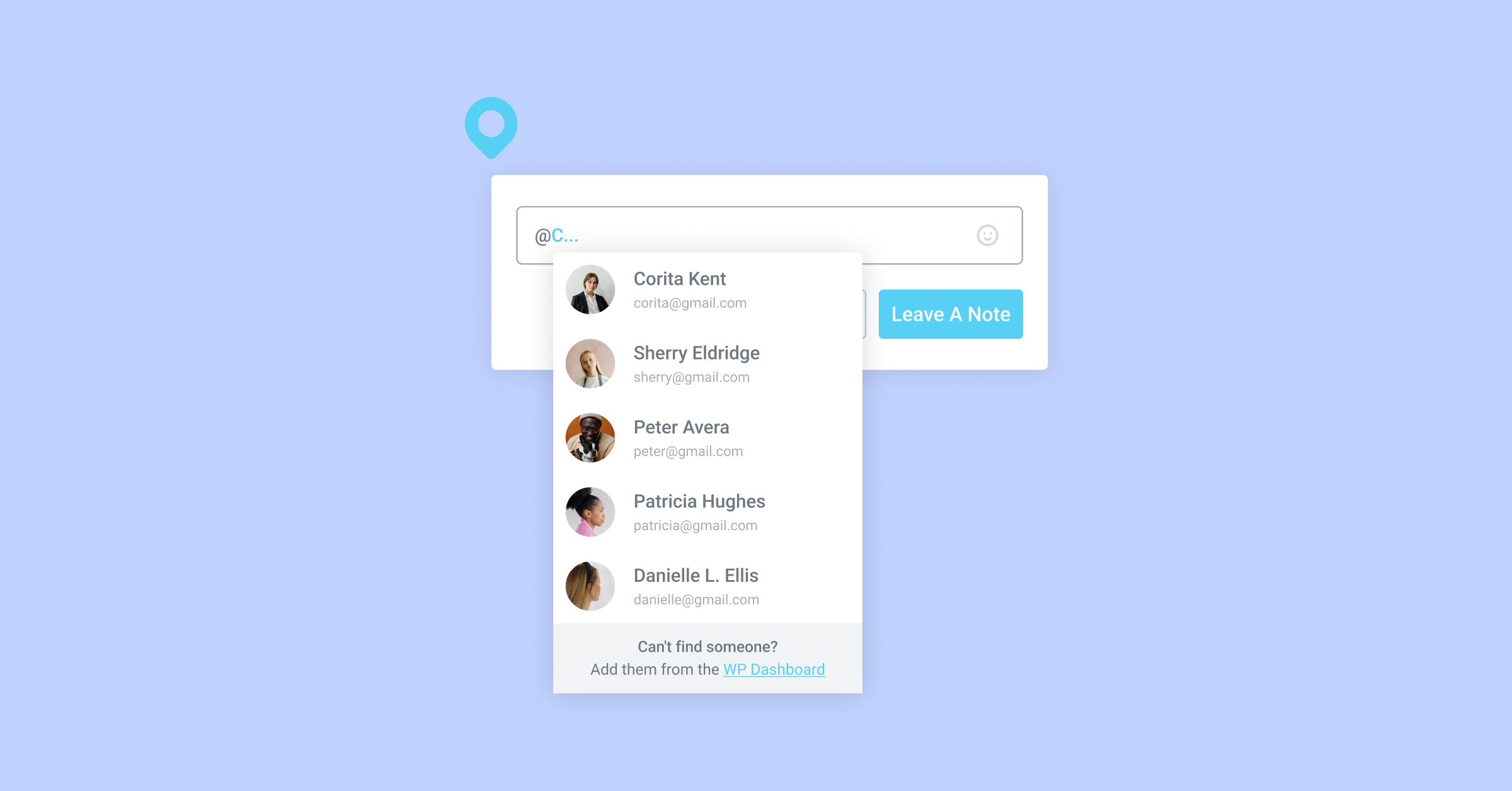Expand Can't find someone section
Screen dimensions: 1512x791
coord(706,660)
